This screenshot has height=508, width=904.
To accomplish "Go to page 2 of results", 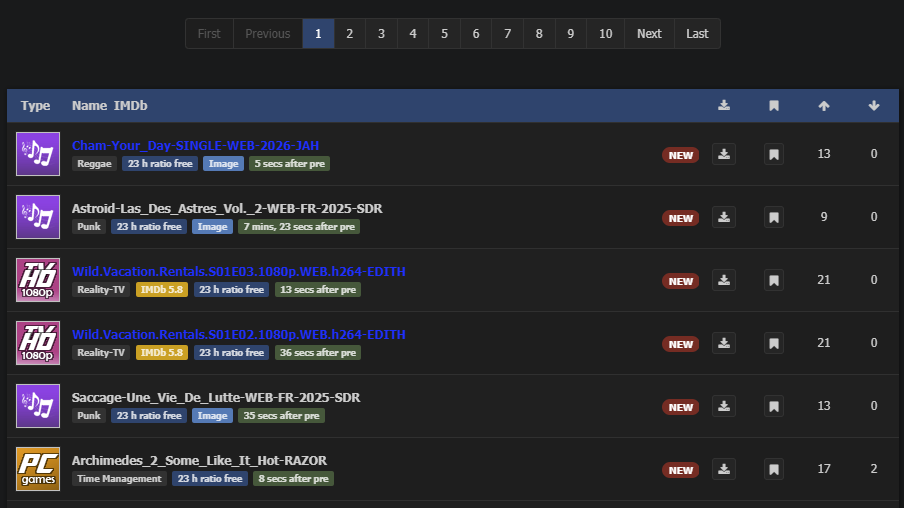I will pos(349,34).
